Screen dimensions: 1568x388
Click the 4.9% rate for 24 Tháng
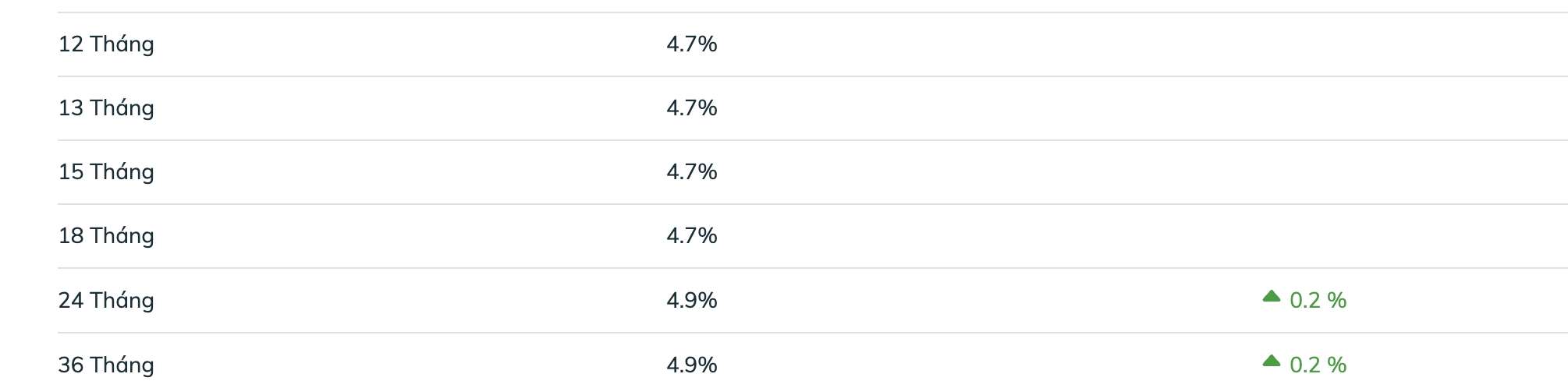click(692, 301)
